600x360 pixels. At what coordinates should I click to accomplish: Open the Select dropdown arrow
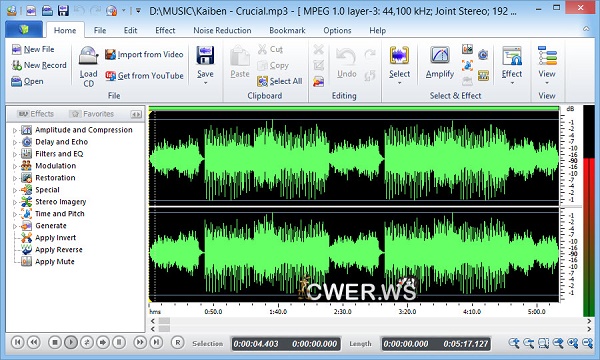pyautogui.click(x=399, y=83)
